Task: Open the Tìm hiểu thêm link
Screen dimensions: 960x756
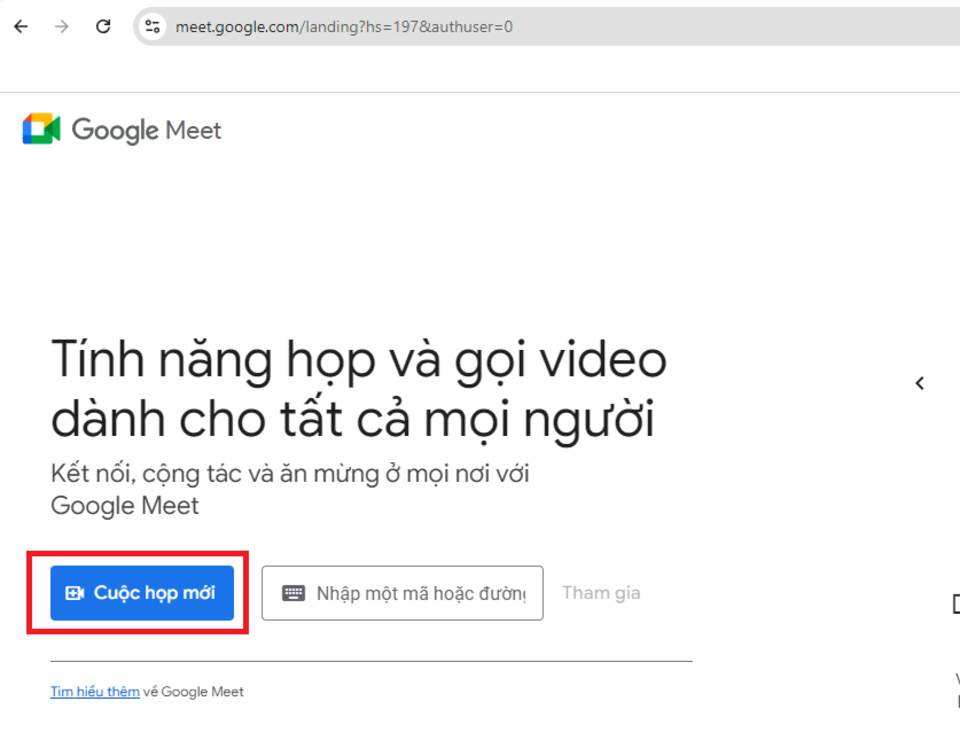Action: tap(95, 692)
